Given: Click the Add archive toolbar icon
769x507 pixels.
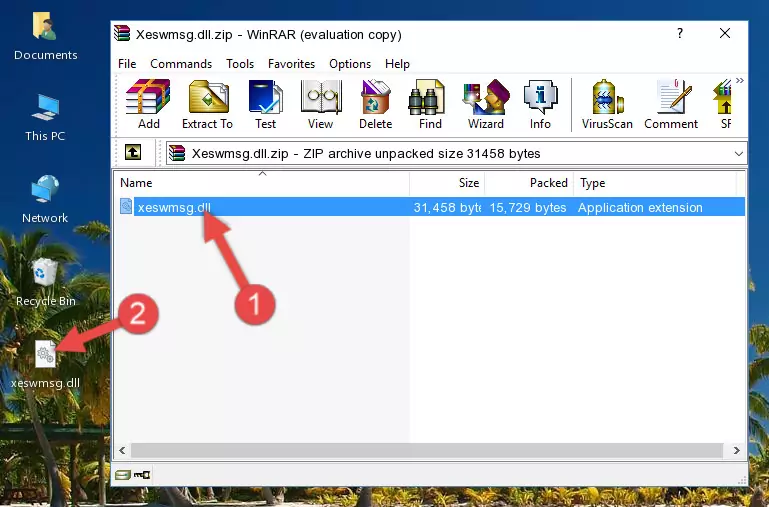Looking at the screenshot, I should tap(148, 104).
